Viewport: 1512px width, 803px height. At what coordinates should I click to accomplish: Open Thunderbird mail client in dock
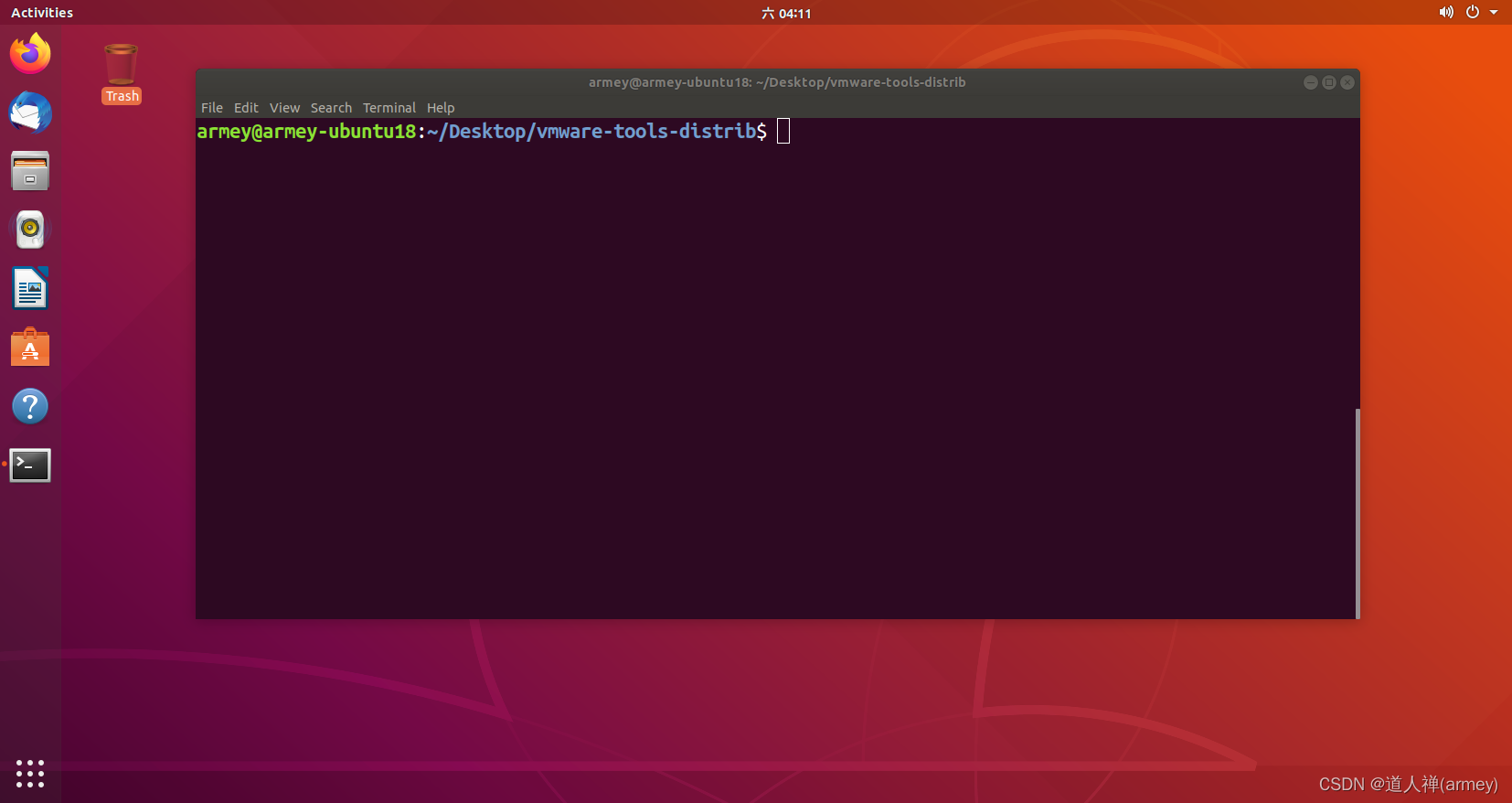click(x=30, y=112)
